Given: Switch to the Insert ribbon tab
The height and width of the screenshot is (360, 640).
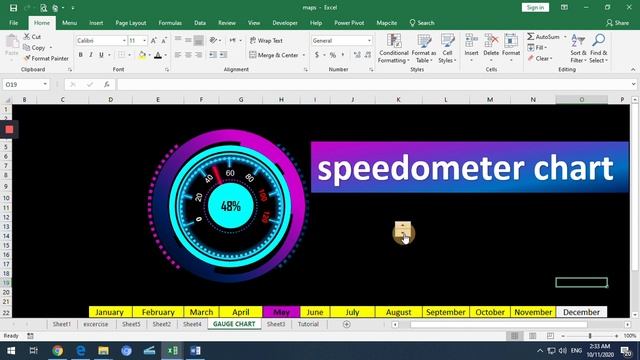Looking at the screenshot, I should [x=96, y=23].
